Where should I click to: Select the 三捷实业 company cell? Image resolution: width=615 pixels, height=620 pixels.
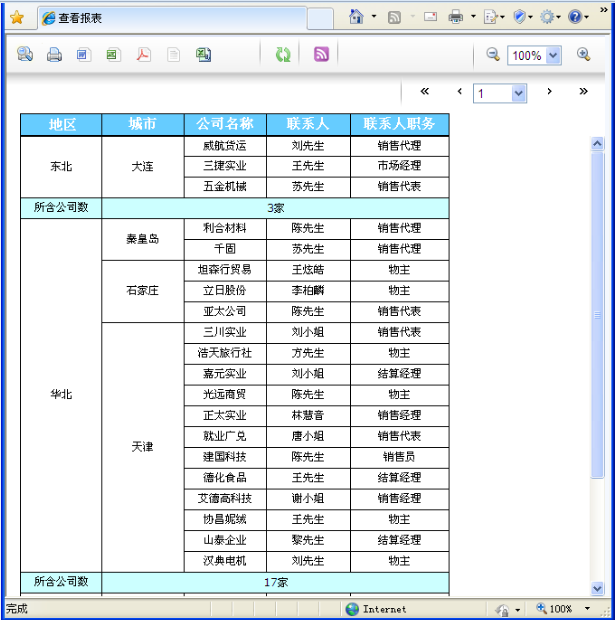(x=225, y=166)
